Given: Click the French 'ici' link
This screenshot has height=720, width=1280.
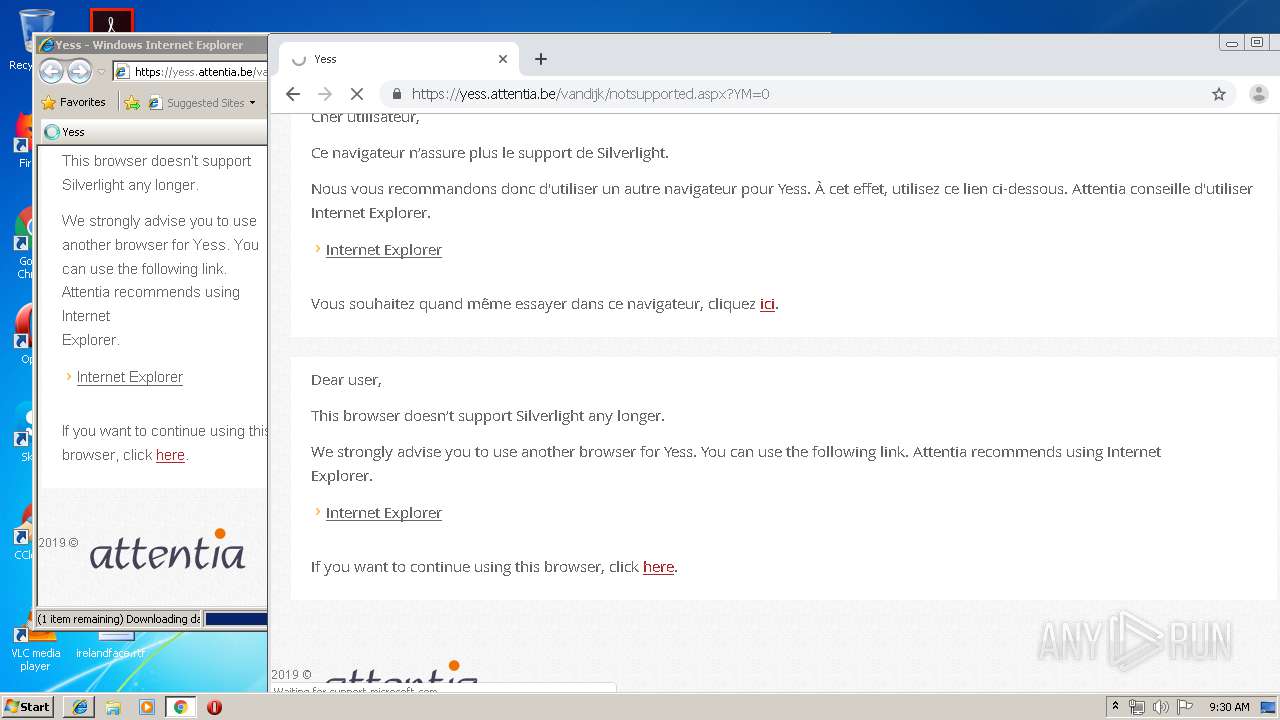Looking at the screenshot, I should [767, 304].
